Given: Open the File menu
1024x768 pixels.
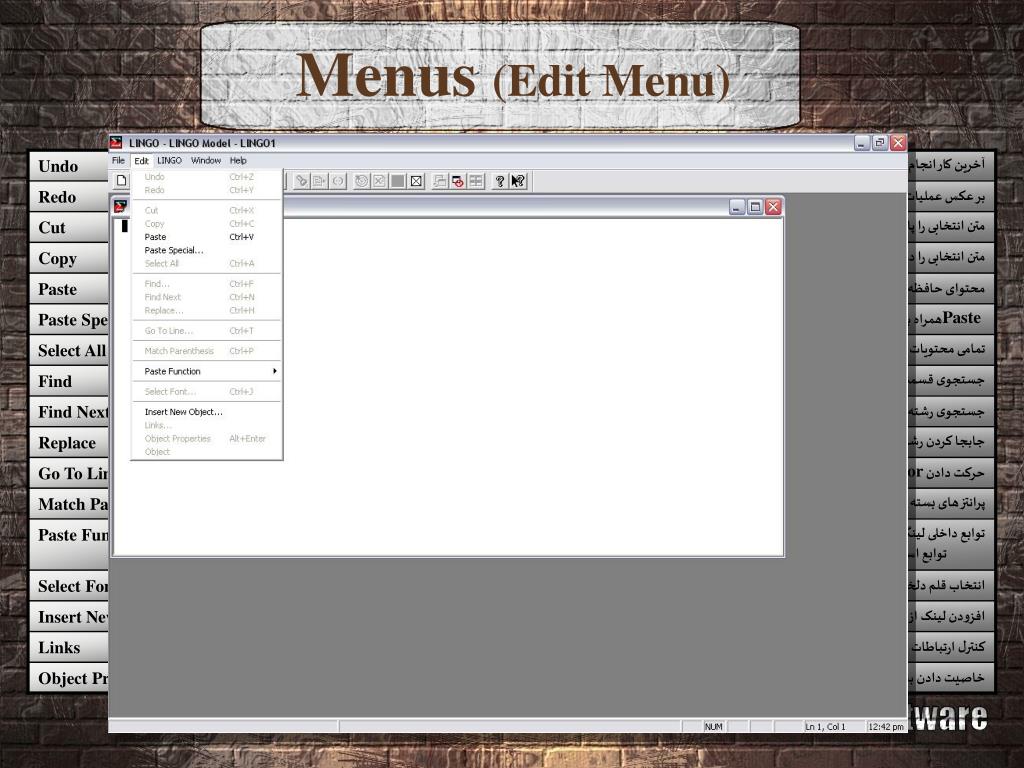Looking at the screenshot, I should tap(118, 161).
